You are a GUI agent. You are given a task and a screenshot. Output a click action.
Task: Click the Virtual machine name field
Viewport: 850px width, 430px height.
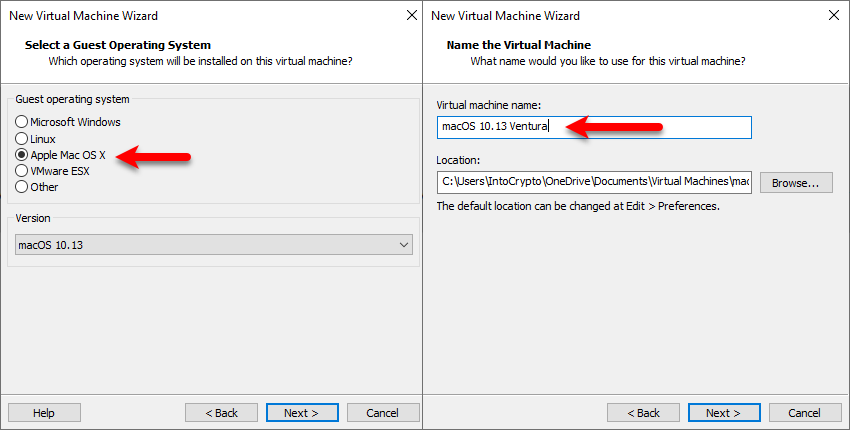pyautogui.click(x=594, y=127)
